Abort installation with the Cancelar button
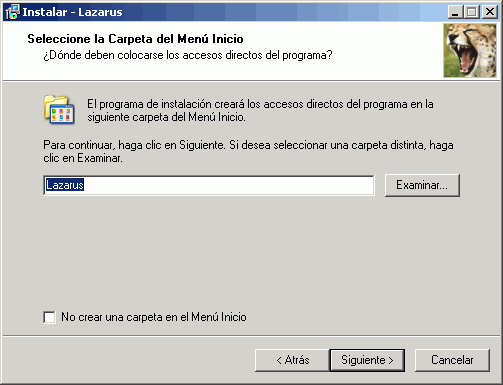Image resolution: width=503 pixels, height=385 pixels. [452, 360]
